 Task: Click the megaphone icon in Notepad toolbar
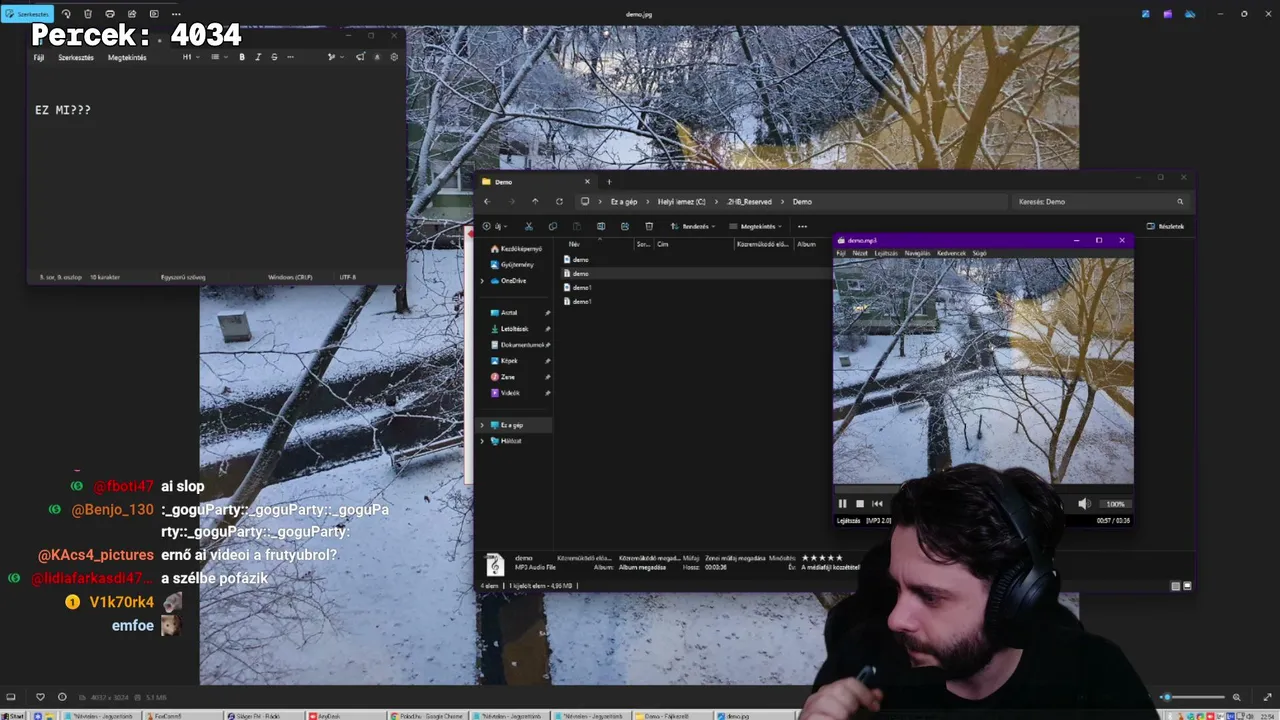[360, 57]
